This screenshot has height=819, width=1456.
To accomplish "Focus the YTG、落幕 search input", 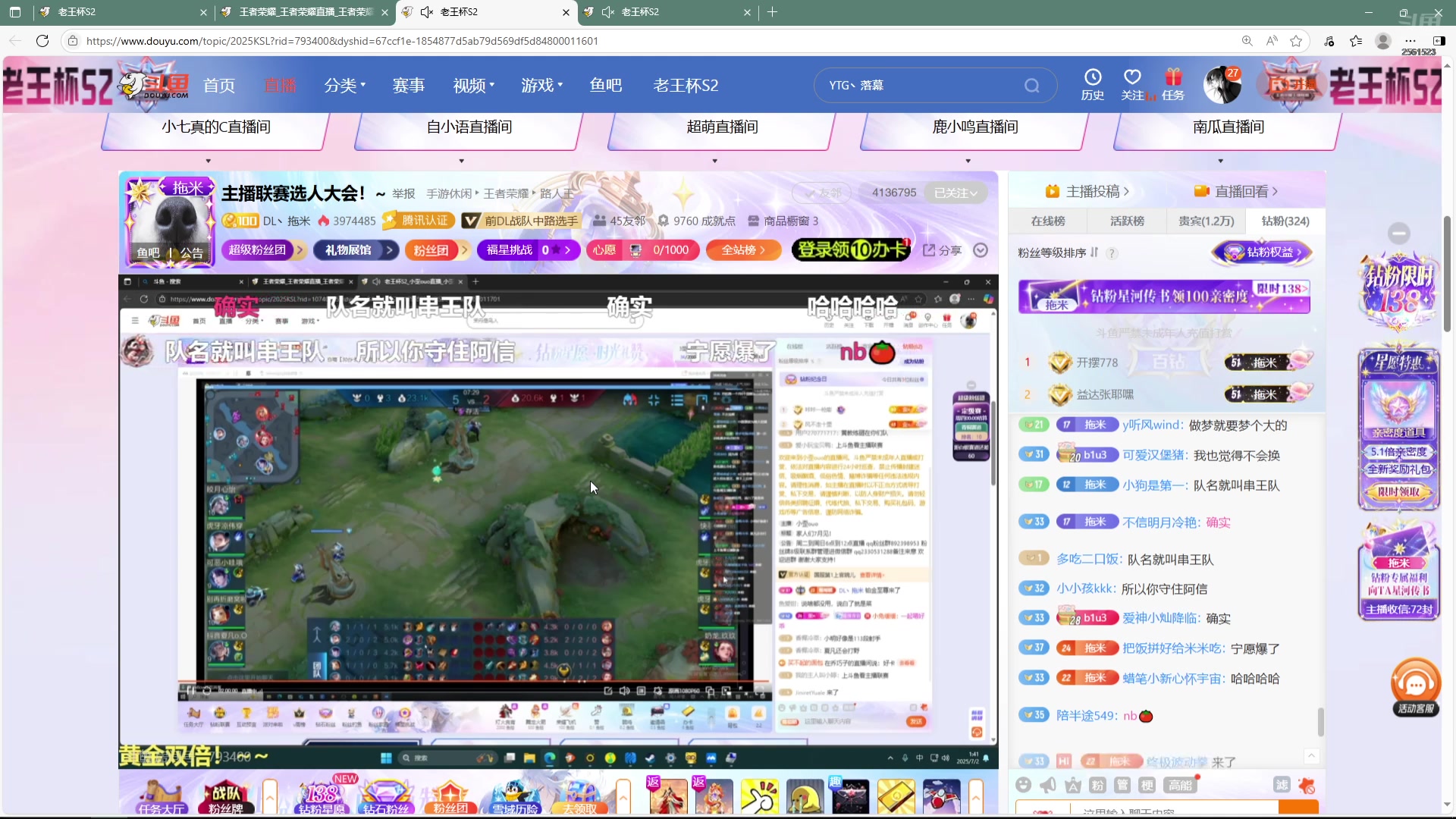I will 921,85.
